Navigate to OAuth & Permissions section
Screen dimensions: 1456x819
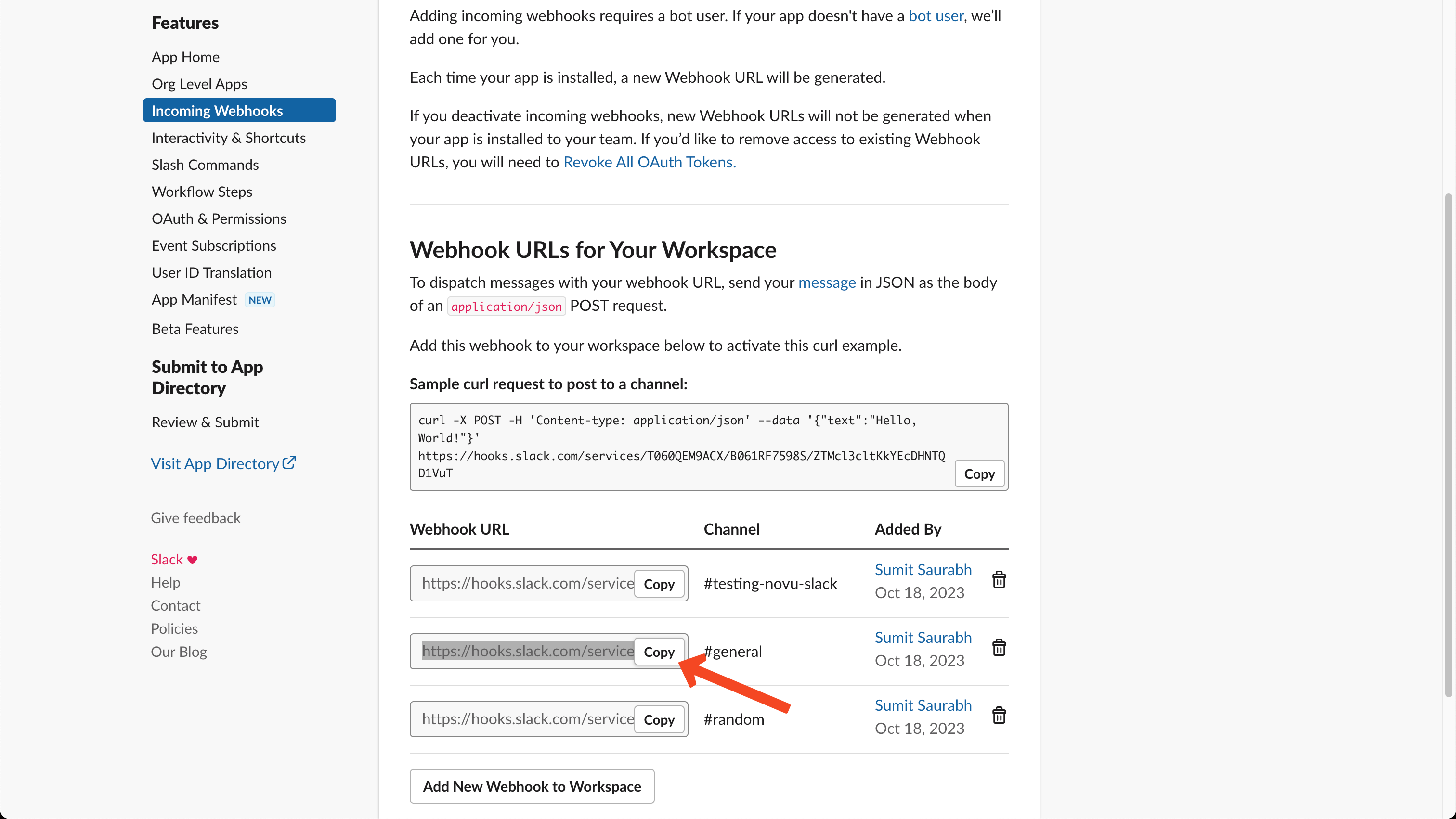[x=218, y=218]
